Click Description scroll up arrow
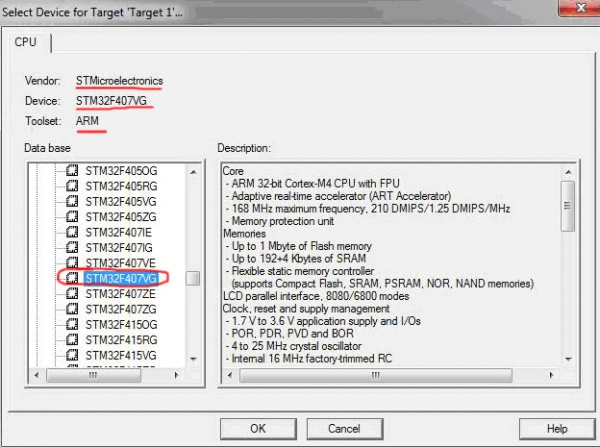Screen dimensions: 600x448 coord(568,172)
